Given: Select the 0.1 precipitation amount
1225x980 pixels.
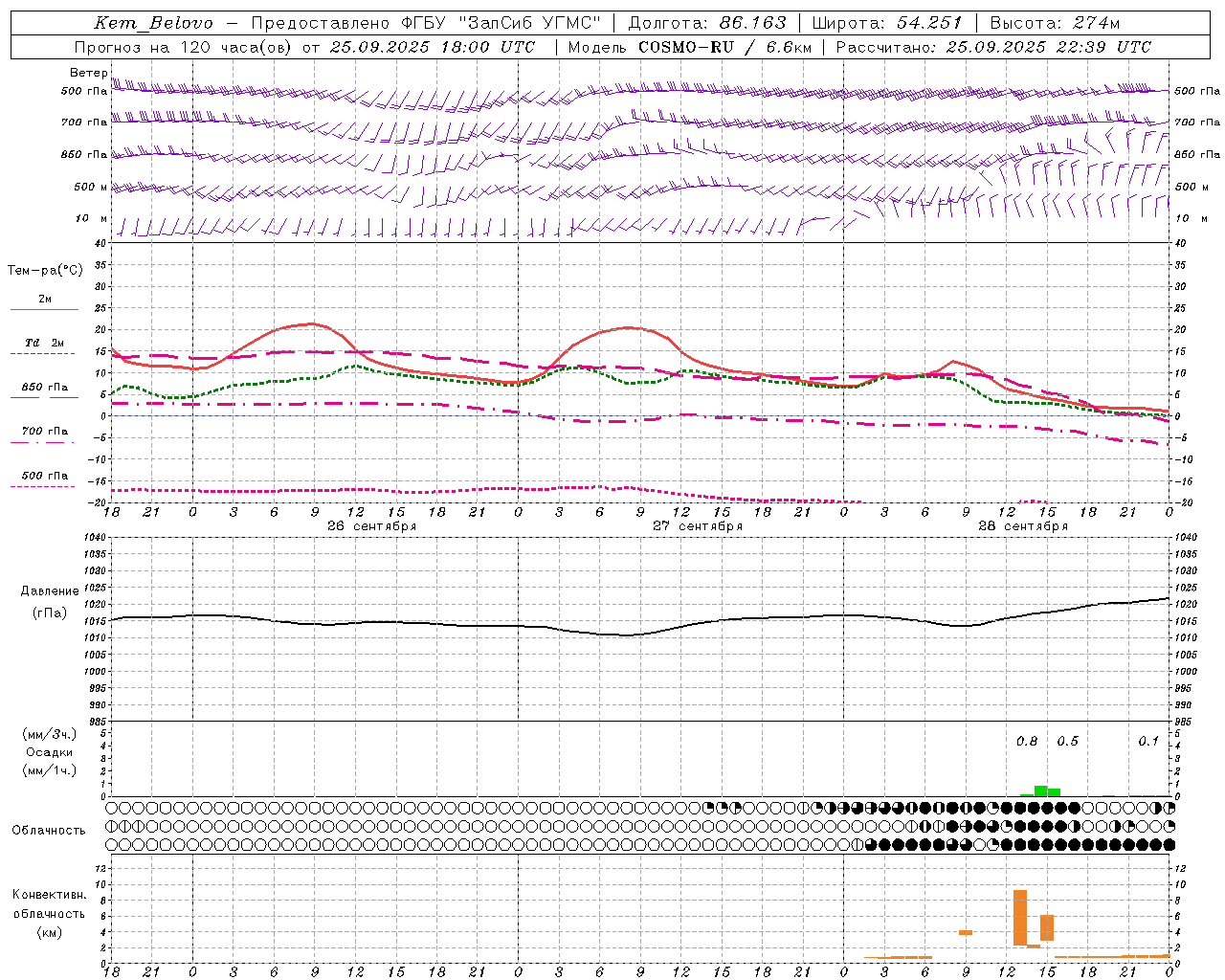Looking at the screenshot, I should [x=1148, y=742].
